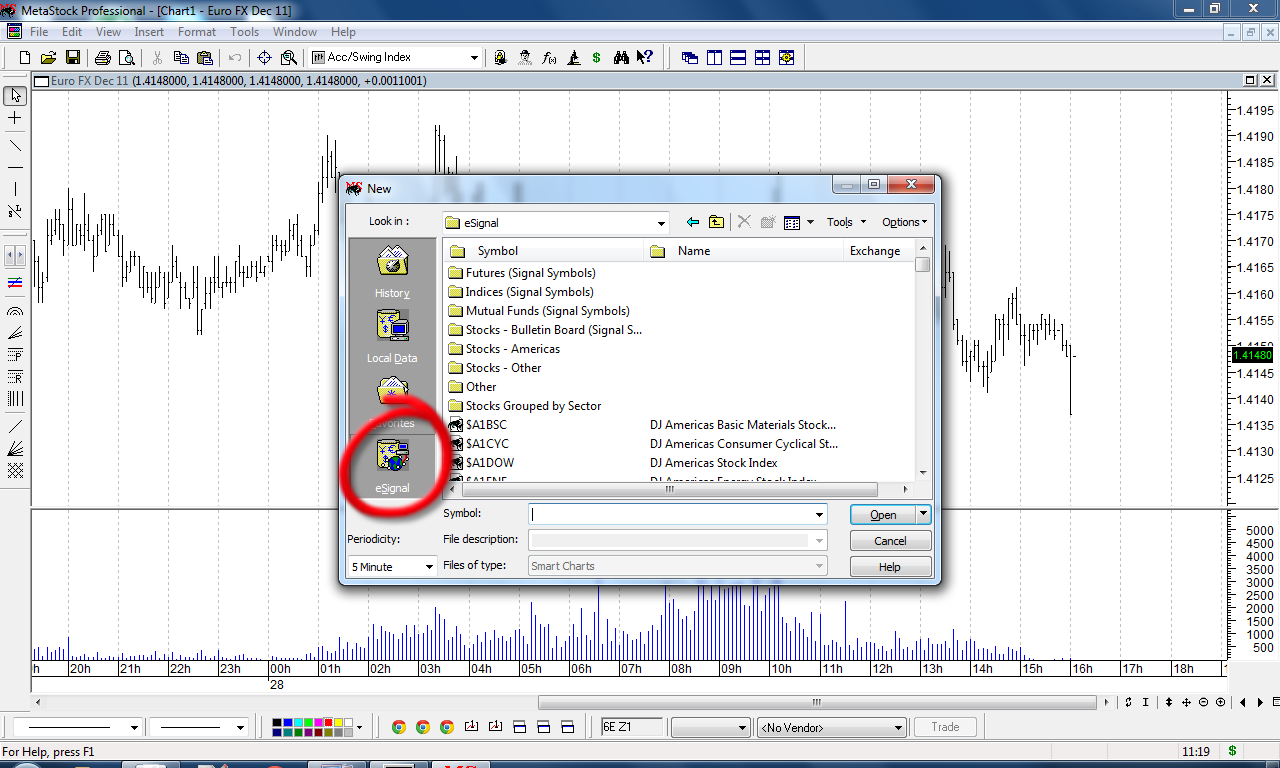Screen dimensions: 1280x768
Task: Click the eSignal shortcut in the dialog sidebar
Action: click(392, 463)
